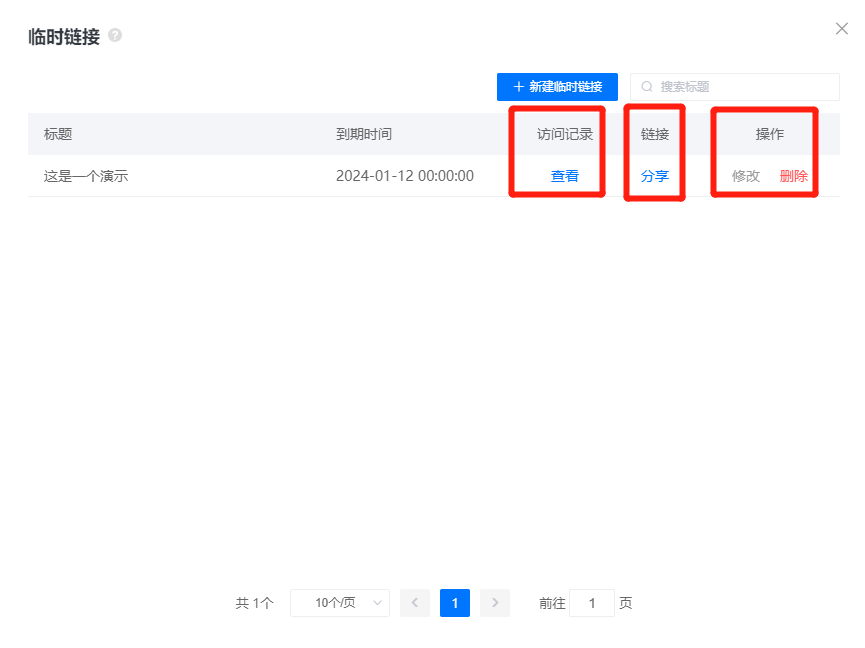This screenshot has width=865, height=648.
Task: Click the expiry time 2024-01-12 00:00:00 cell
Action: (404, 176)
